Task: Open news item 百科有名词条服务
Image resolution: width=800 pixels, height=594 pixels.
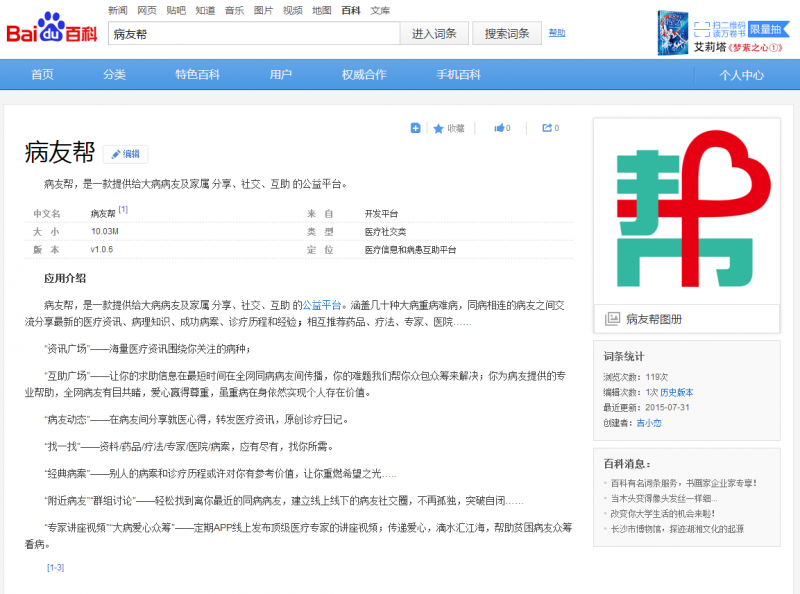Action: (x=684, y=483)
